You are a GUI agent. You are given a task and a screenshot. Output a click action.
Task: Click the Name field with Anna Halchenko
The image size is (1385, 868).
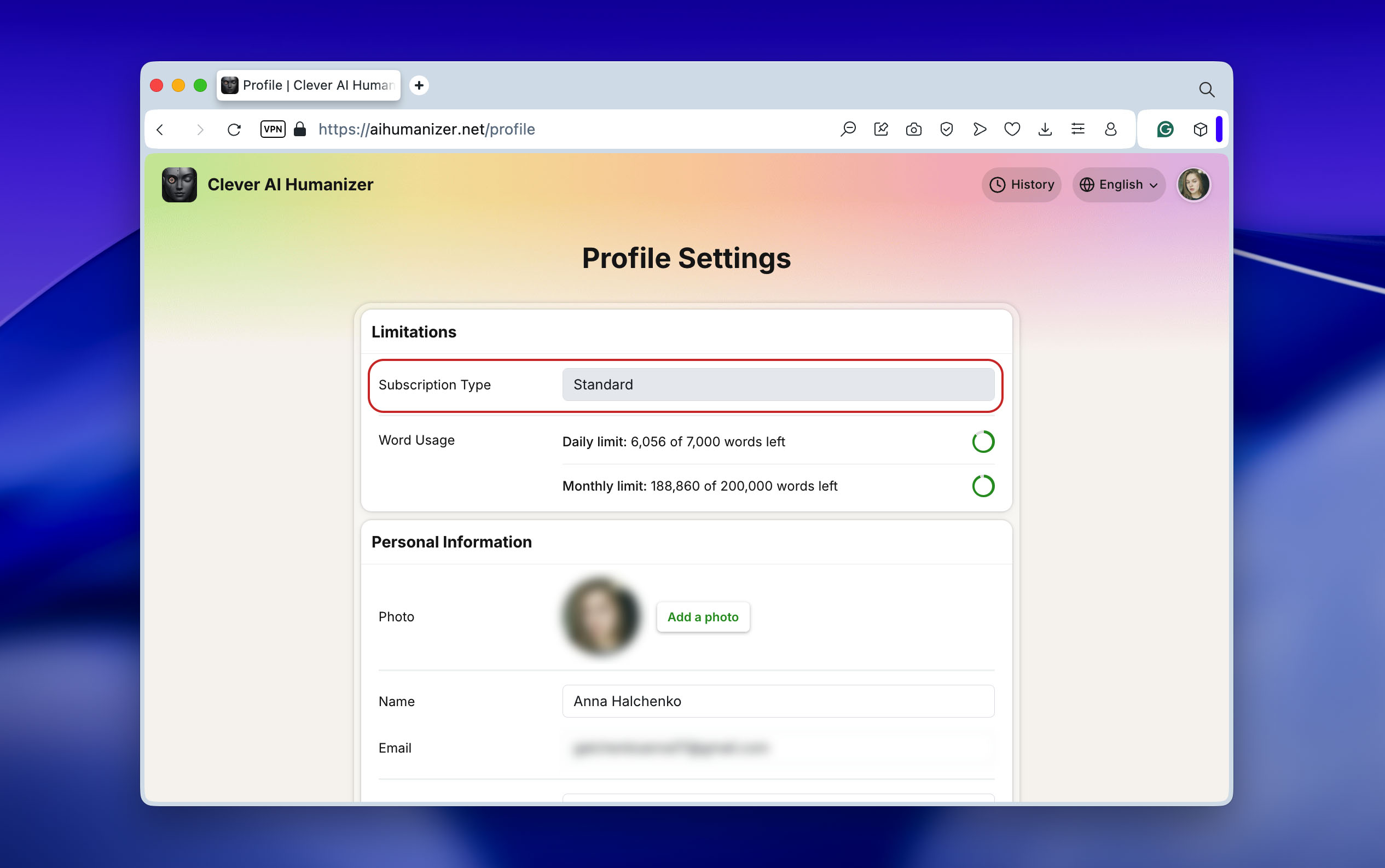tap(778, 701)
